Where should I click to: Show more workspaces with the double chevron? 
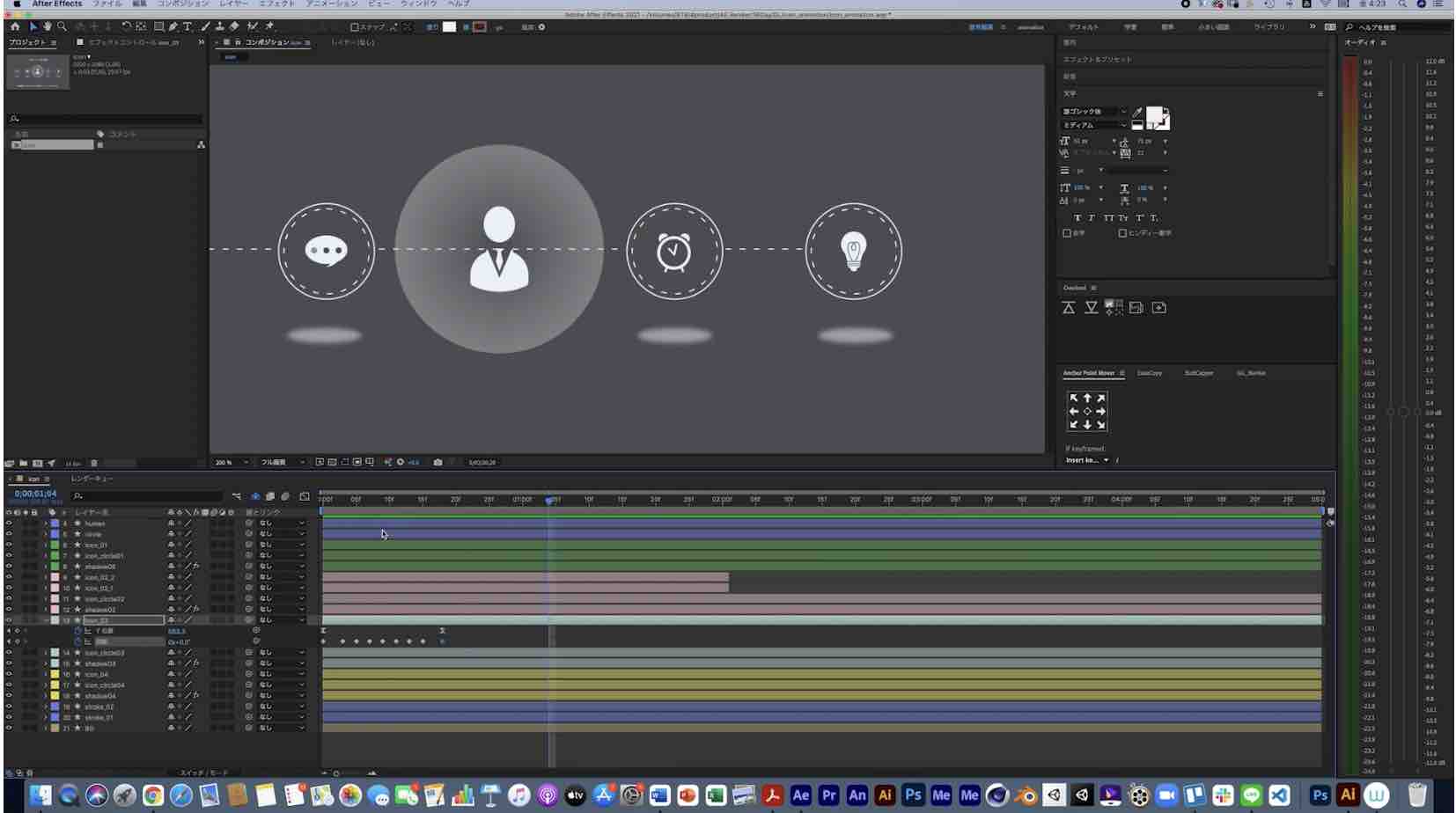[1313, 27]
